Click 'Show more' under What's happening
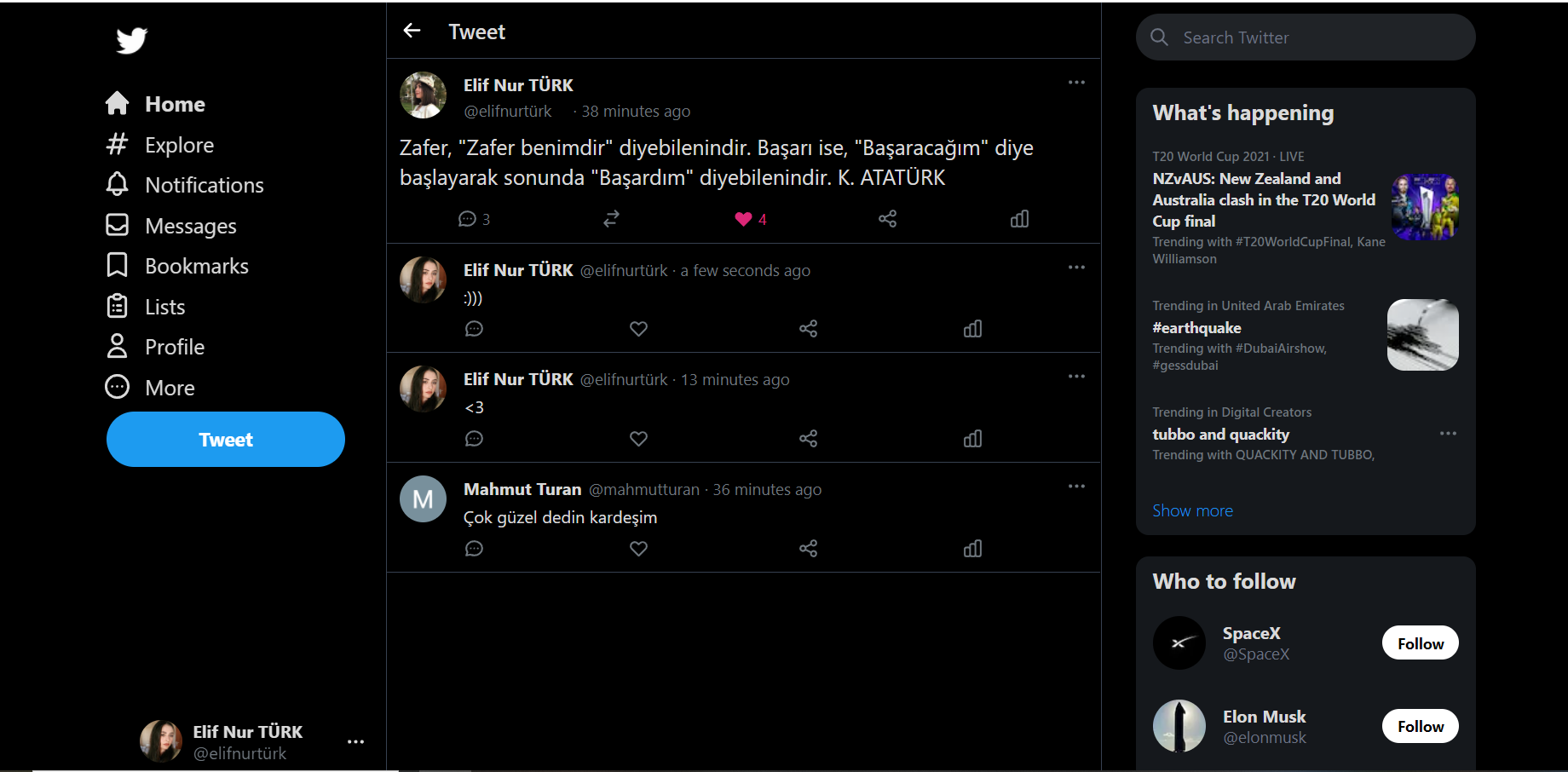The height and width of the screenshot is (772, 1568). pyautogui.click(x=1192, y=510)
